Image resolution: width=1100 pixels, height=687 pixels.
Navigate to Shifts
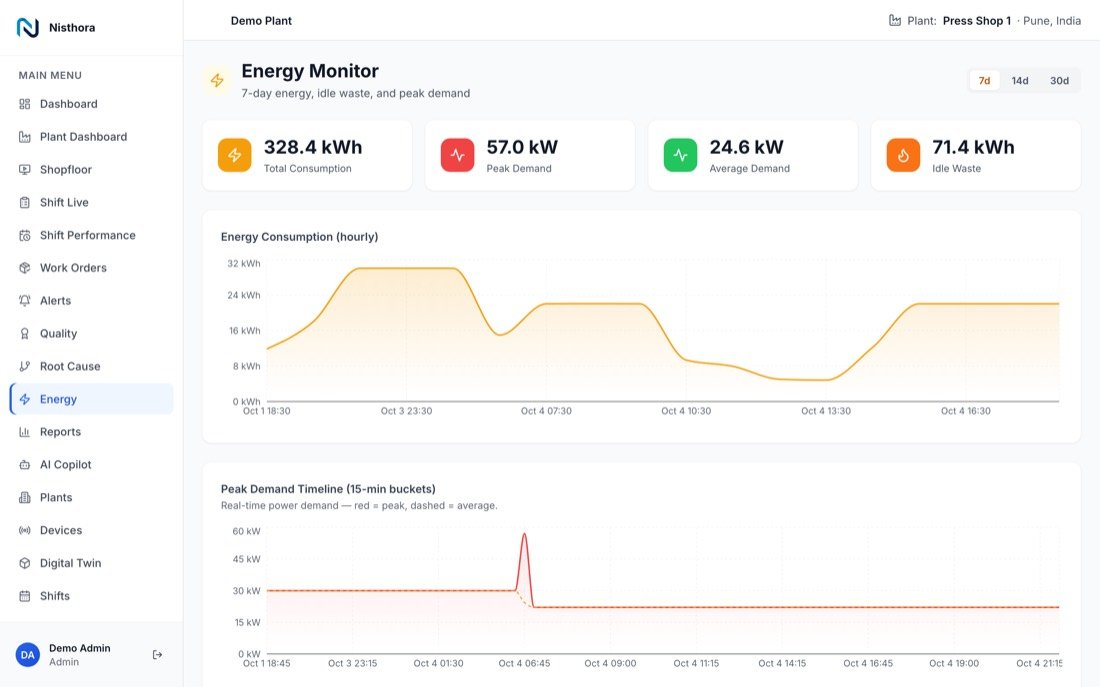click(92, 596)
